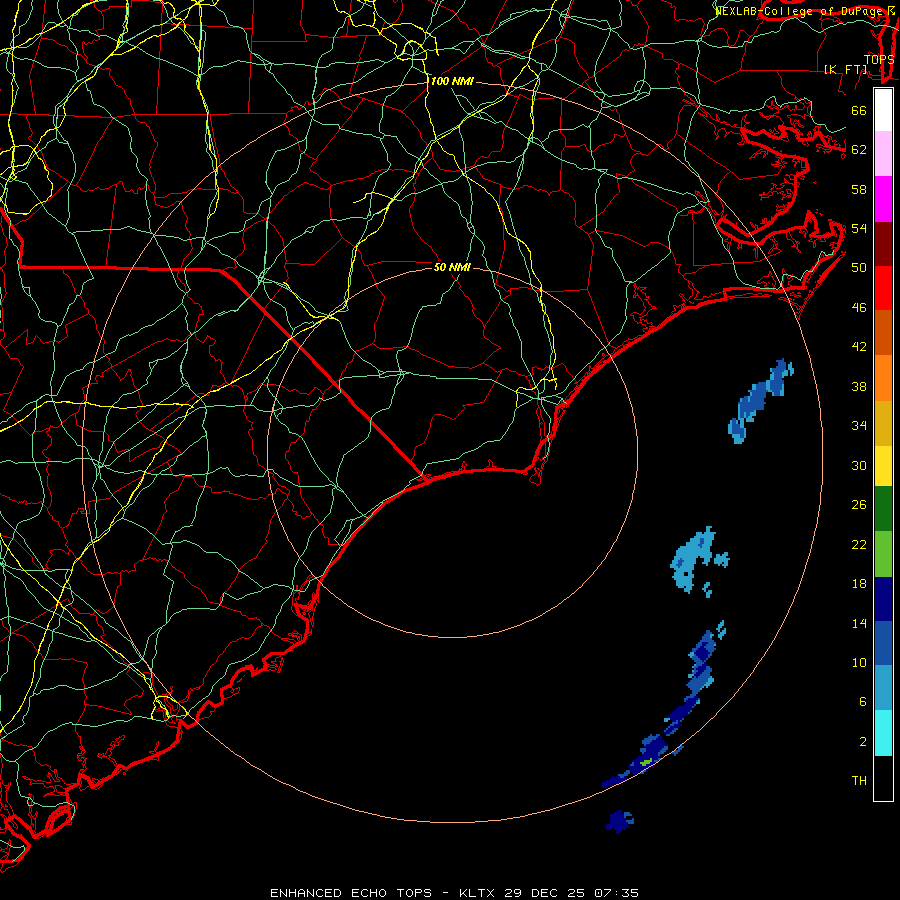Click the ENHANCED ECHO TOPS KLTX caption
This screenshot has width=900, height=900.
[454, 893]
